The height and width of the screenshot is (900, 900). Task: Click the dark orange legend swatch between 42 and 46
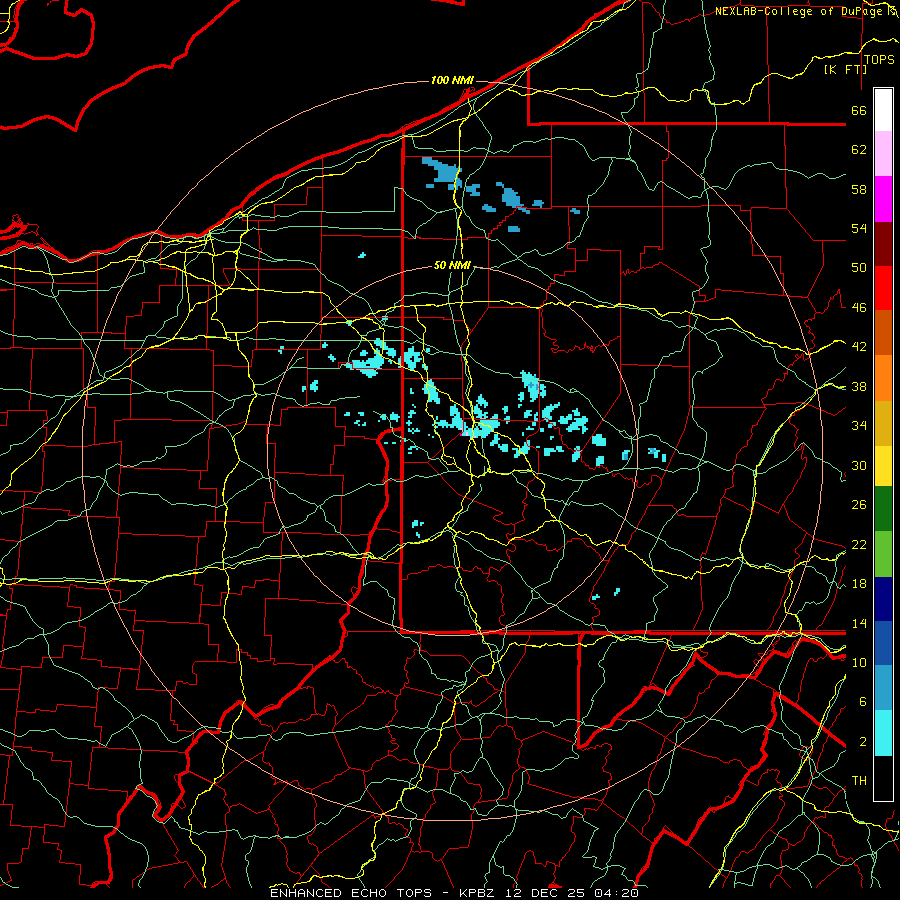click(883, 333)
